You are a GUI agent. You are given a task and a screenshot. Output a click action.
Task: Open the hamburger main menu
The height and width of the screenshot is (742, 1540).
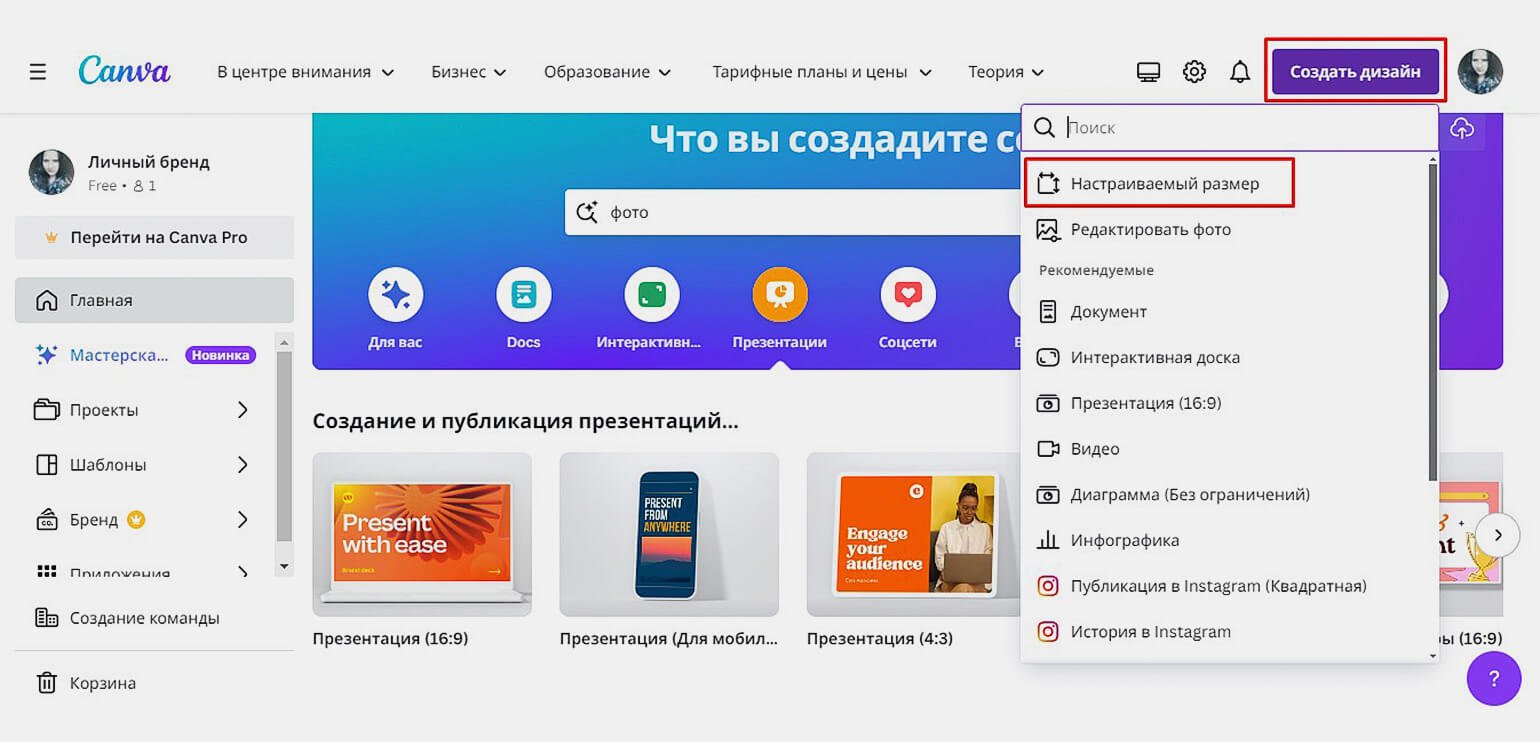38,72
